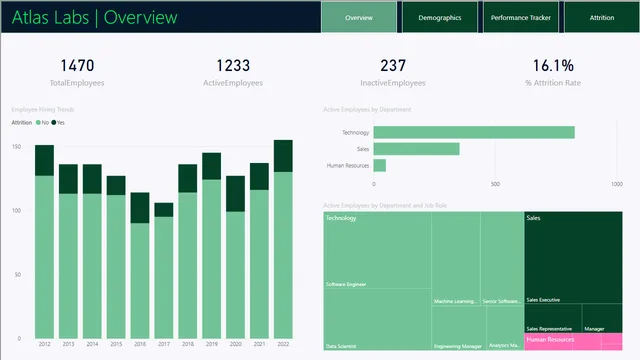Toggle the Attrition 'No' legend marker

[38, 122]
